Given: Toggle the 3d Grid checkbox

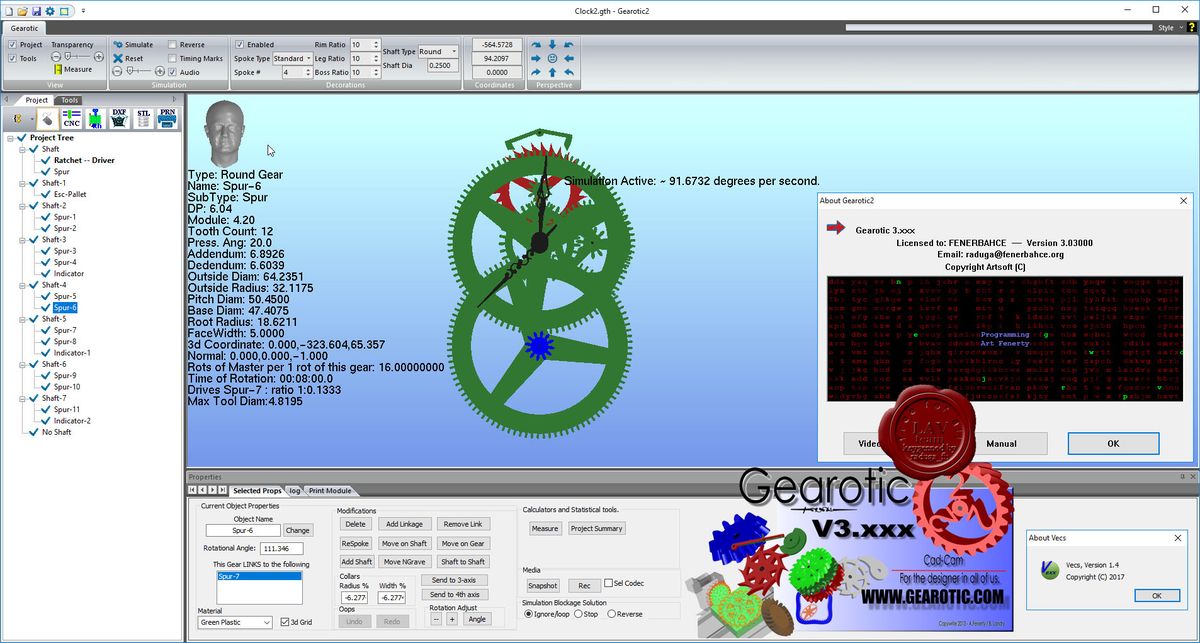Looking at the screenshot, I should pyautogui.click(x=285, y=622).
